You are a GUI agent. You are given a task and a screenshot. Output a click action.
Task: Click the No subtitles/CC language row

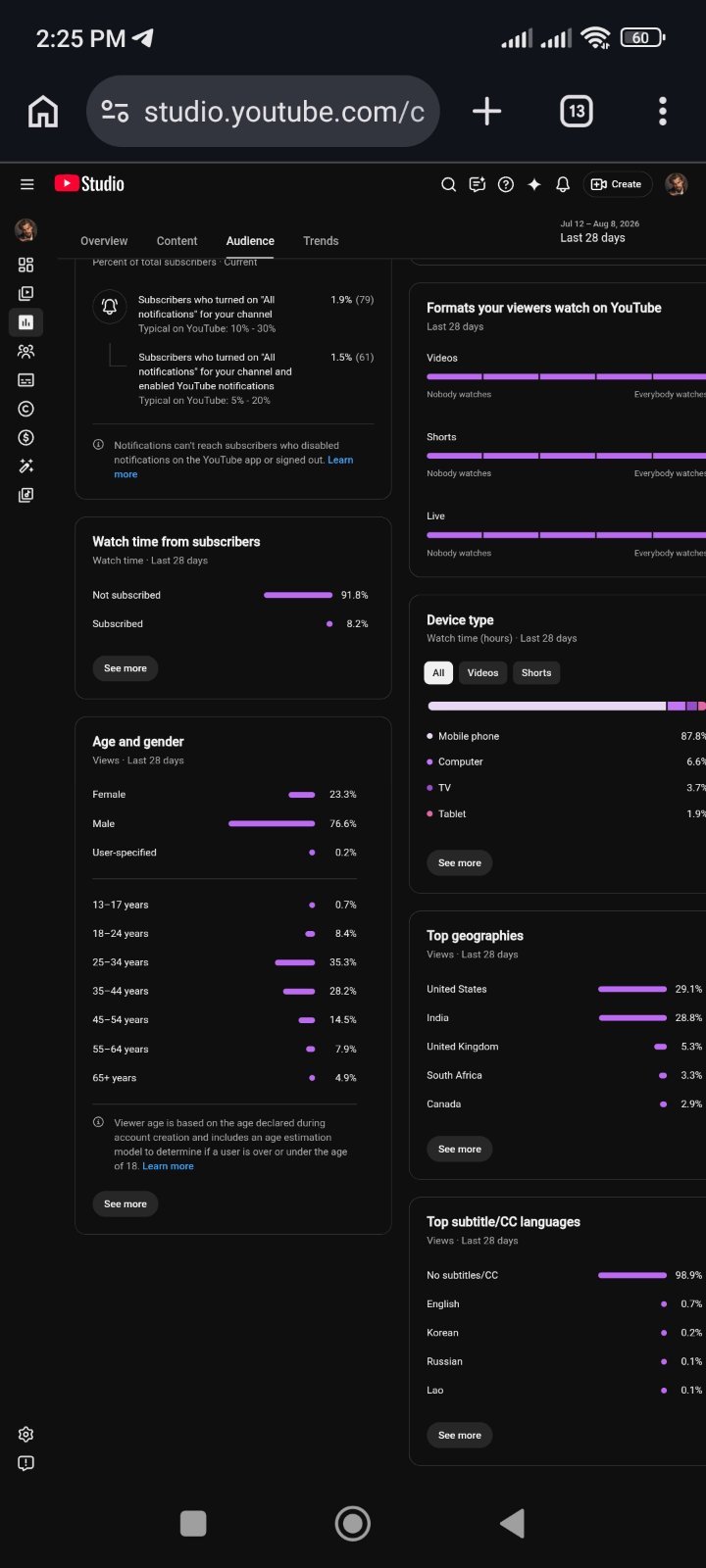point(565,1275)
